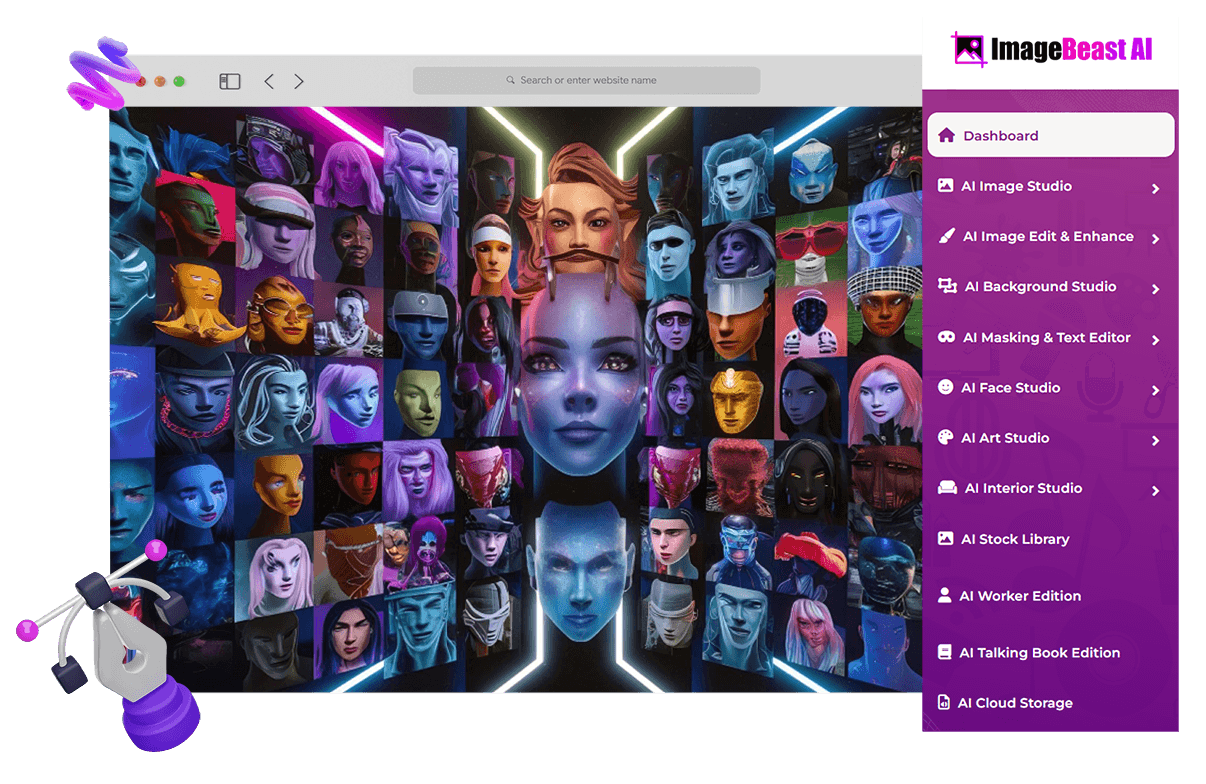1206x784 pixels.
Task: Click the AI Image Studio picture icon
Action: pyautogui.click(x=945, y=186)
